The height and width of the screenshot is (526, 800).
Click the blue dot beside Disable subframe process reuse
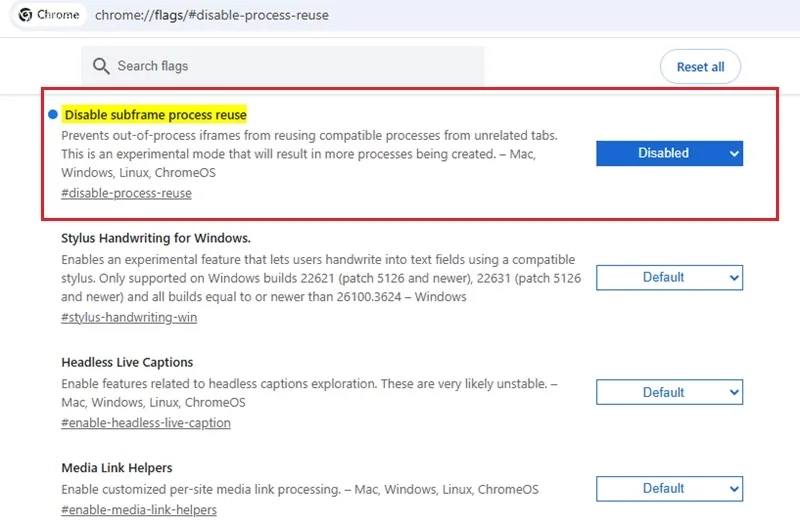coord(53,114)
